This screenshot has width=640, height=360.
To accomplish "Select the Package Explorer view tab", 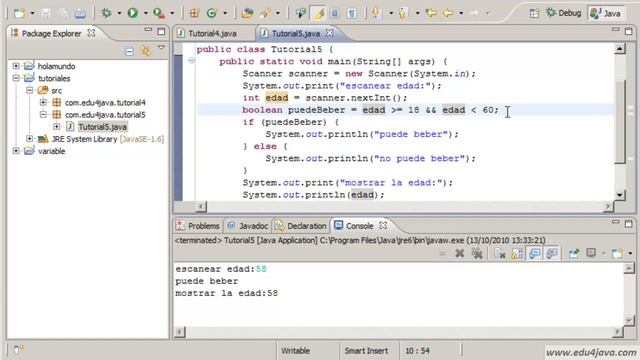I will (x=51, y=33).
